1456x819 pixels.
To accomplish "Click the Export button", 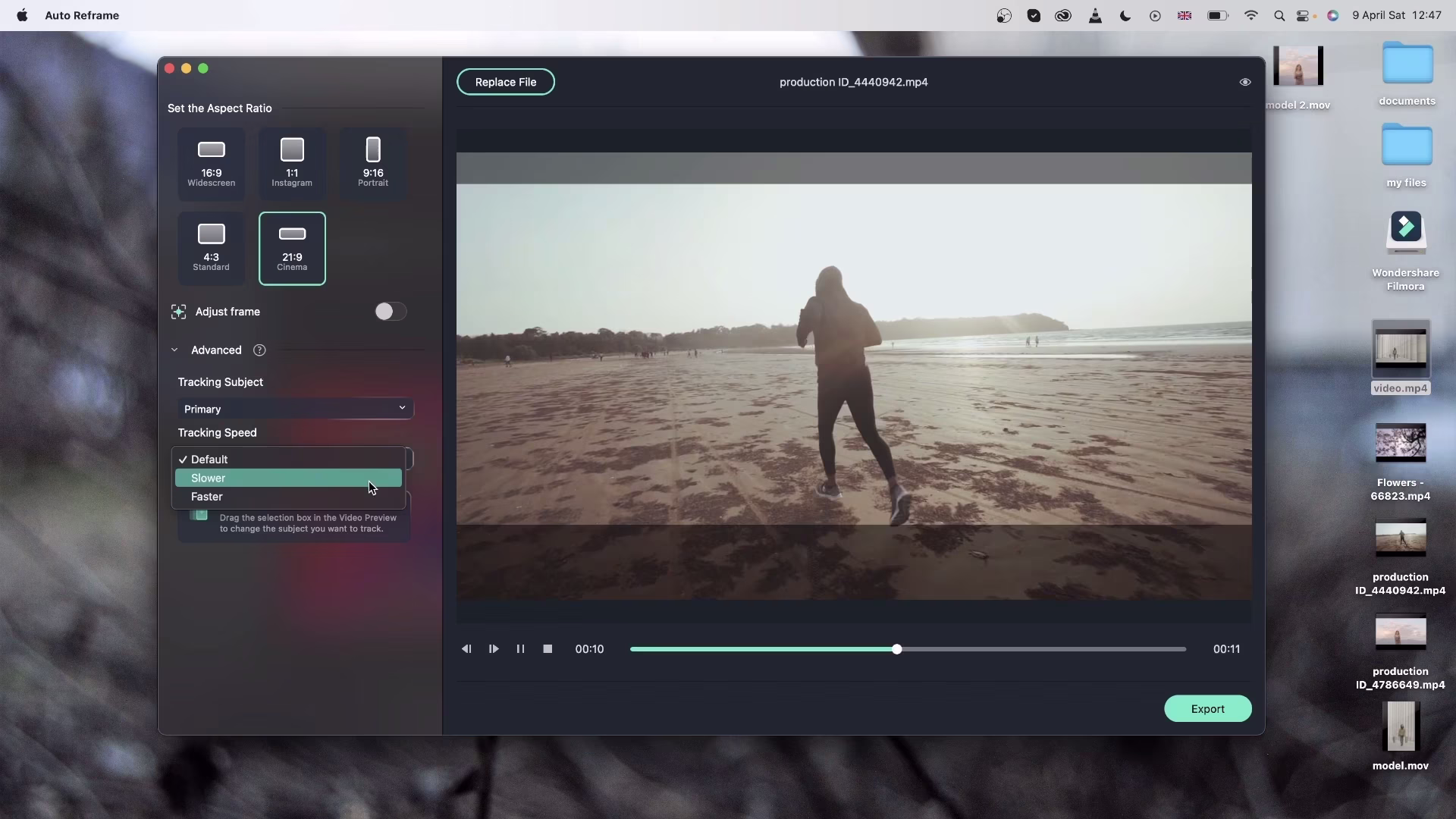I will [1207, 709].
